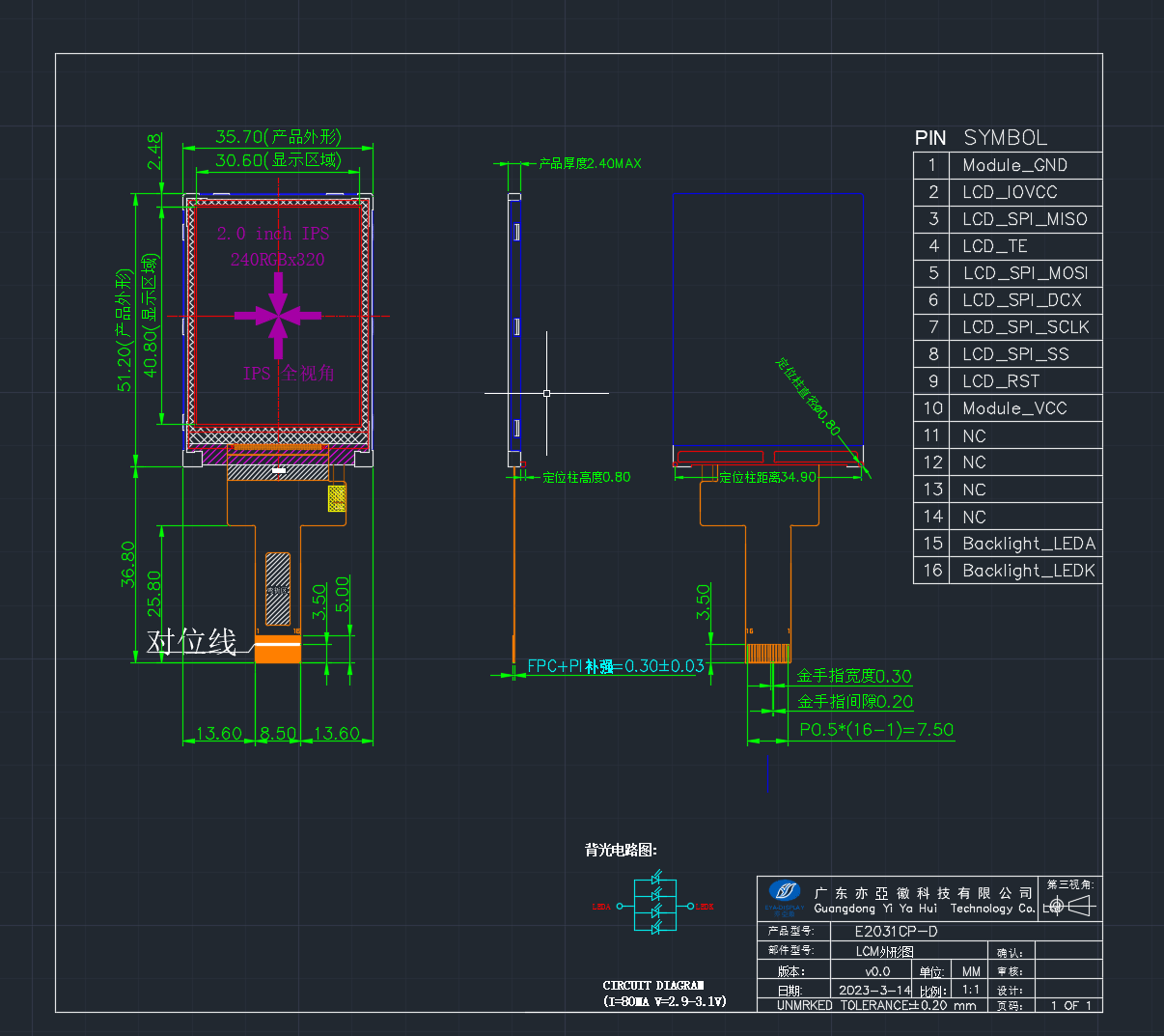The image size is (1164, 1036).
Task: Click the 51.20 product outline height dimension
Action: pos(125,331)
